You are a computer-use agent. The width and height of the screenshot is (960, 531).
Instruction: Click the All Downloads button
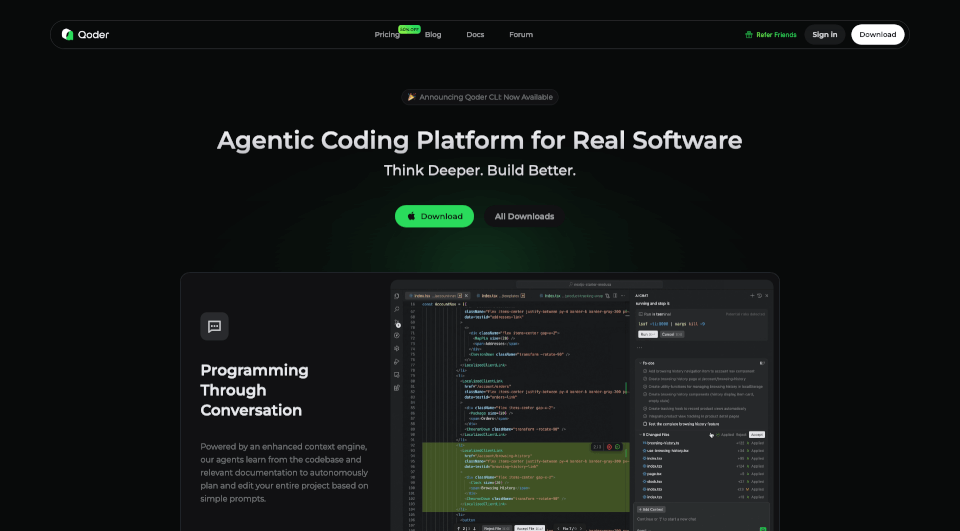point(524,216)
